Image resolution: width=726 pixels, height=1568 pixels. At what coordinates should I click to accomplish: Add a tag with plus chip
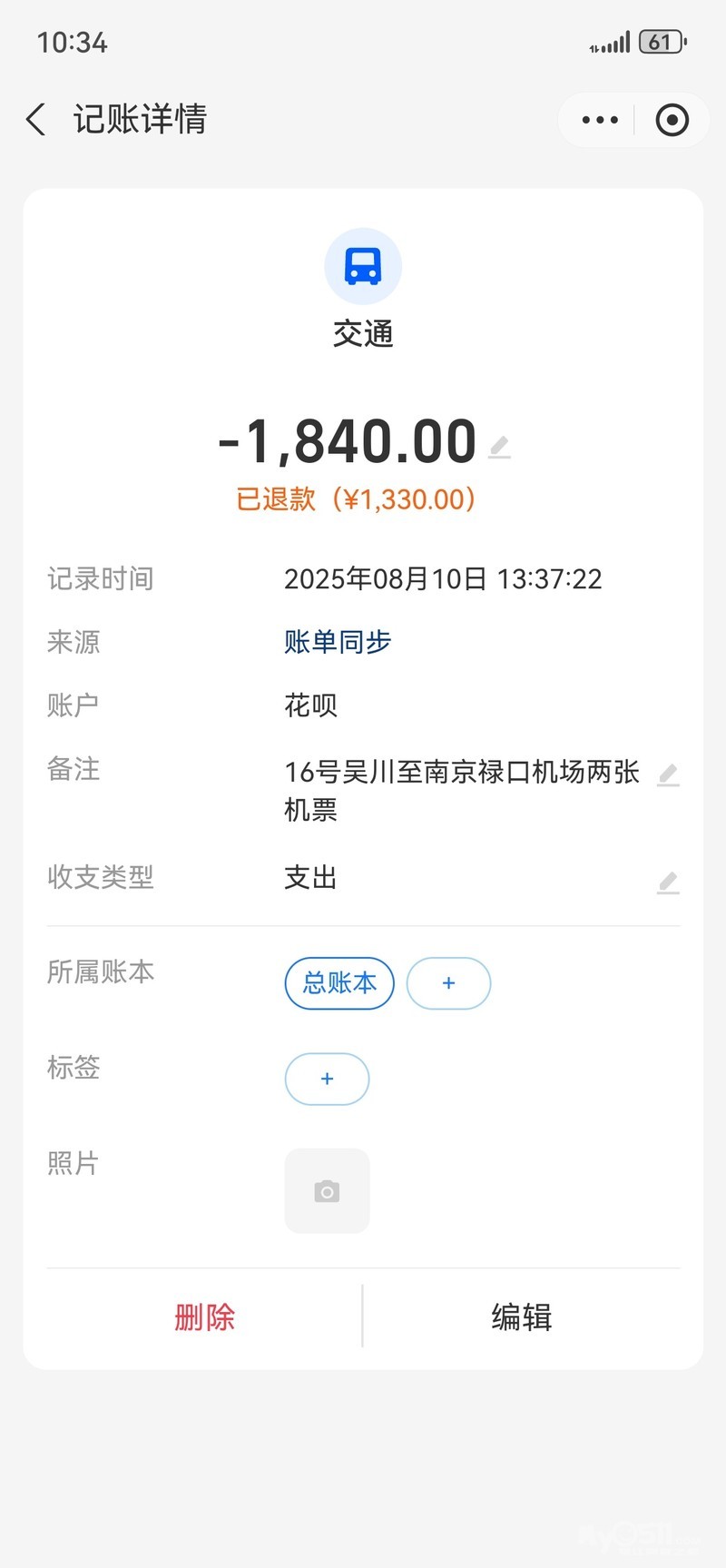point(327,1079)
